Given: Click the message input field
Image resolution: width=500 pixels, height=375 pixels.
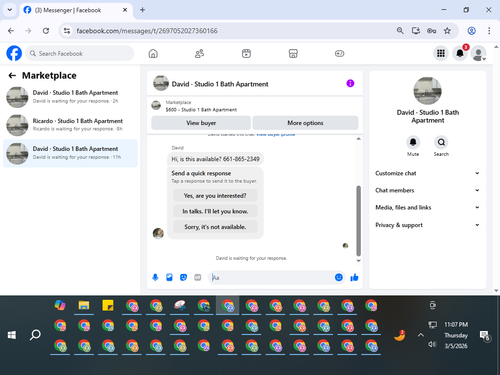Looking at the screenshot, I should (272, 277).
